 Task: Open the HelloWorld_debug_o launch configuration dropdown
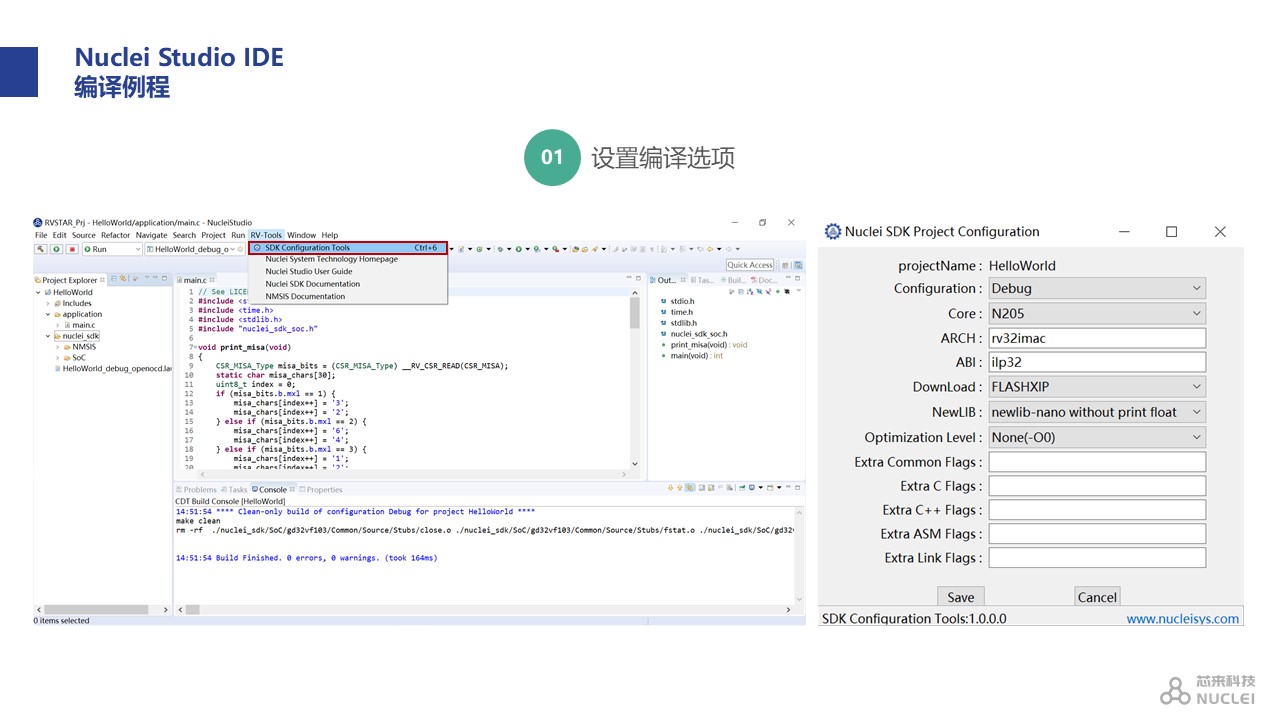pyautogui.click(x=192, y=249)
